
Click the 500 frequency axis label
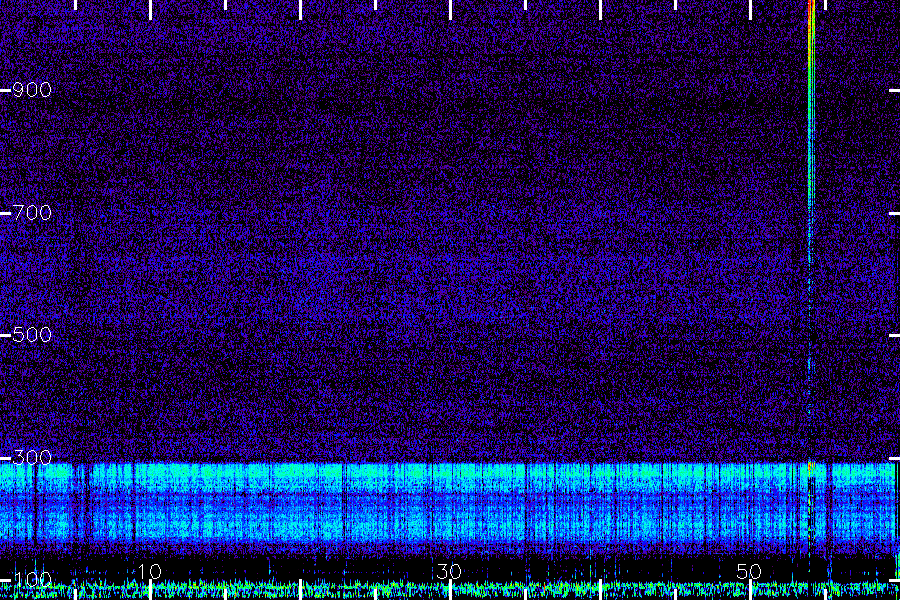(32, 335)
